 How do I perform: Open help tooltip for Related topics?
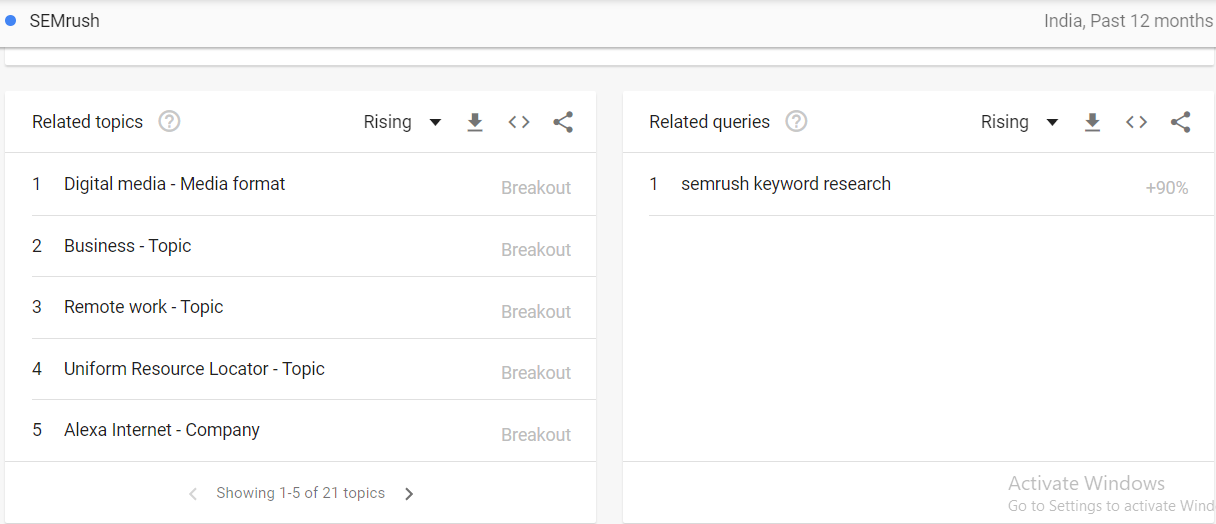pyautogui.click(x=170, y=122)
